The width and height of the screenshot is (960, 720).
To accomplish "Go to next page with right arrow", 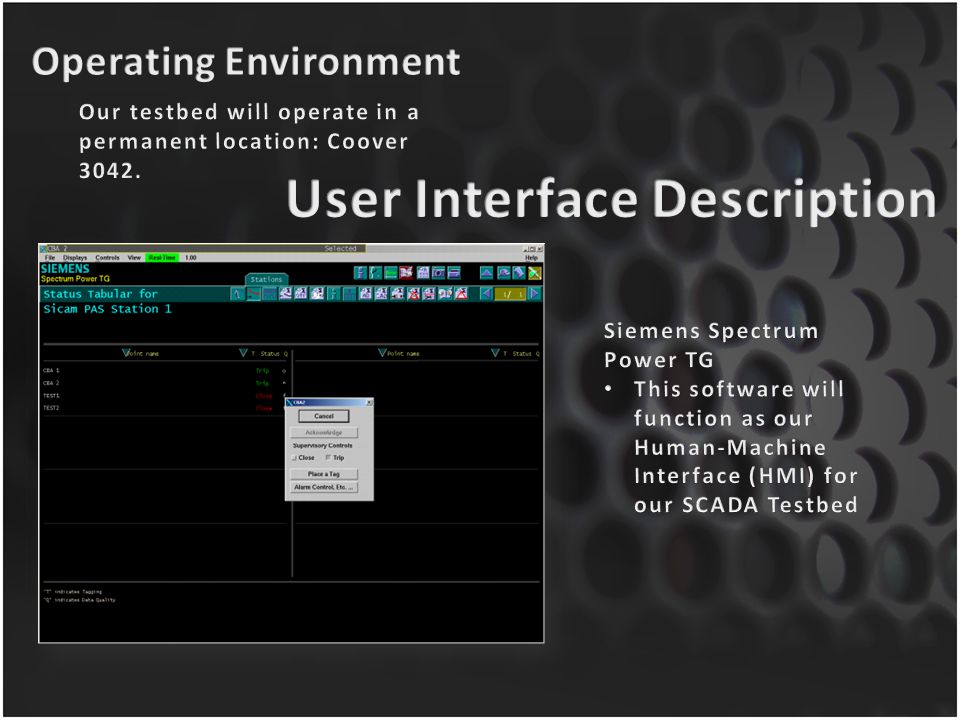I will 535,293.
